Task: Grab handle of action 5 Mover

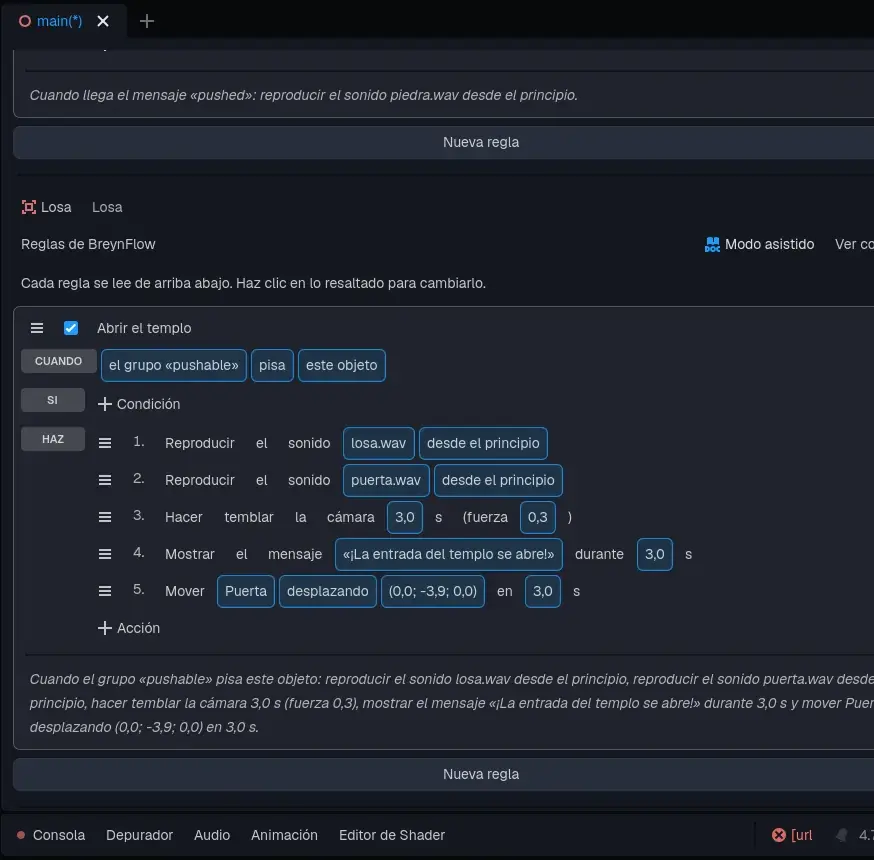Action: click(105, 591)
